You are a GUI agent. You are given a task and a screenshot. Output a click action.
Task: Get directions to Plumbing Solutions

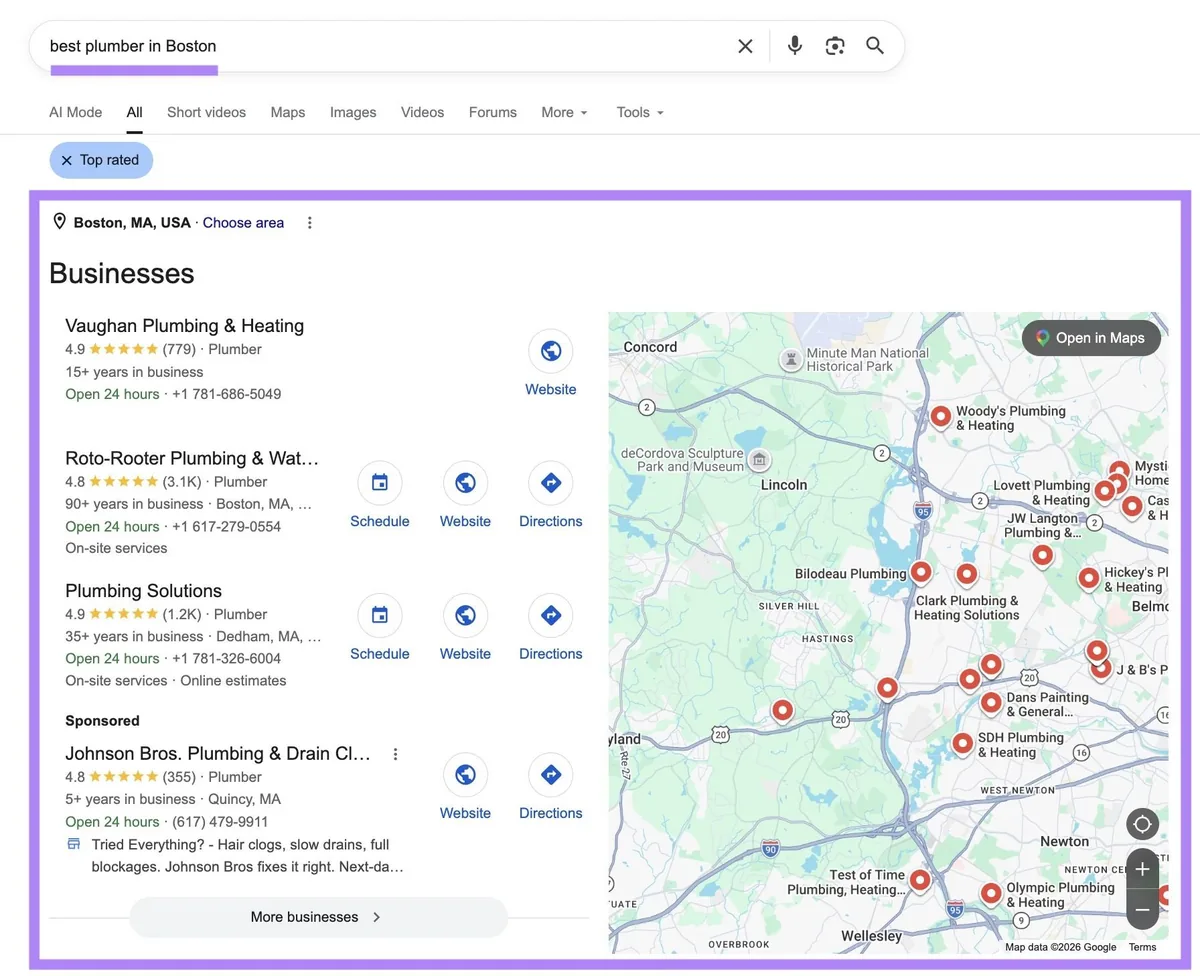pyautogui.click(x=551, y=616)
